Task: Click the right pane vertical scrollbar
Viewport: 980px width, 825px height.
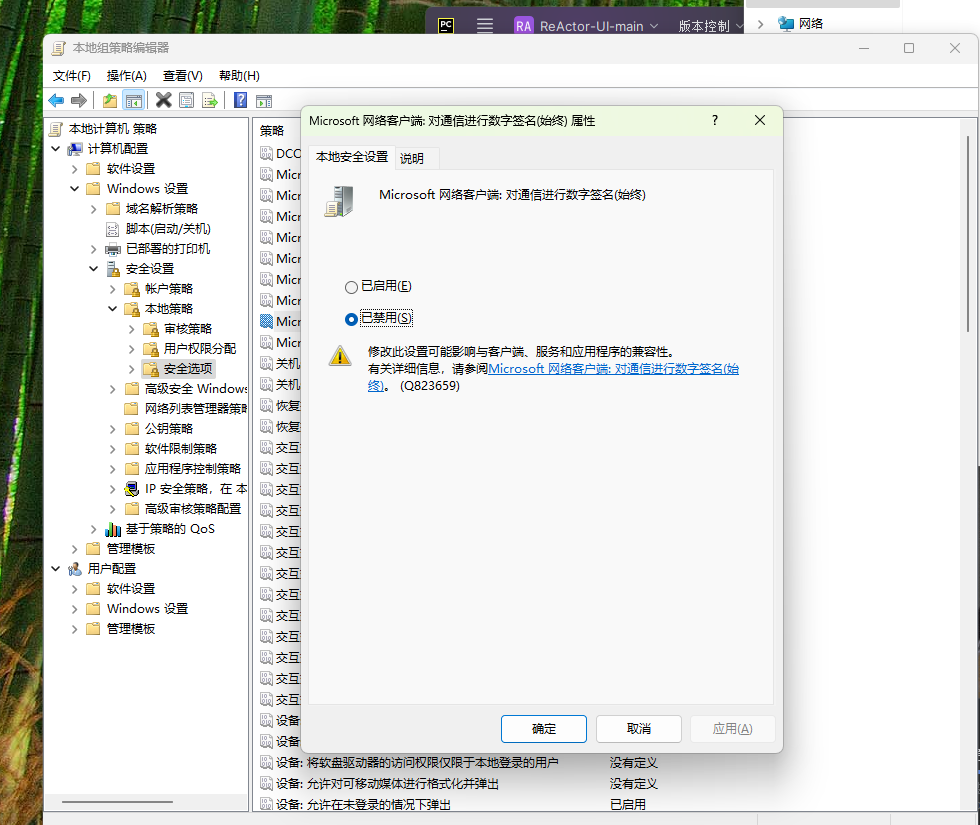Action: pyautogui.click(x=968, y=235)
